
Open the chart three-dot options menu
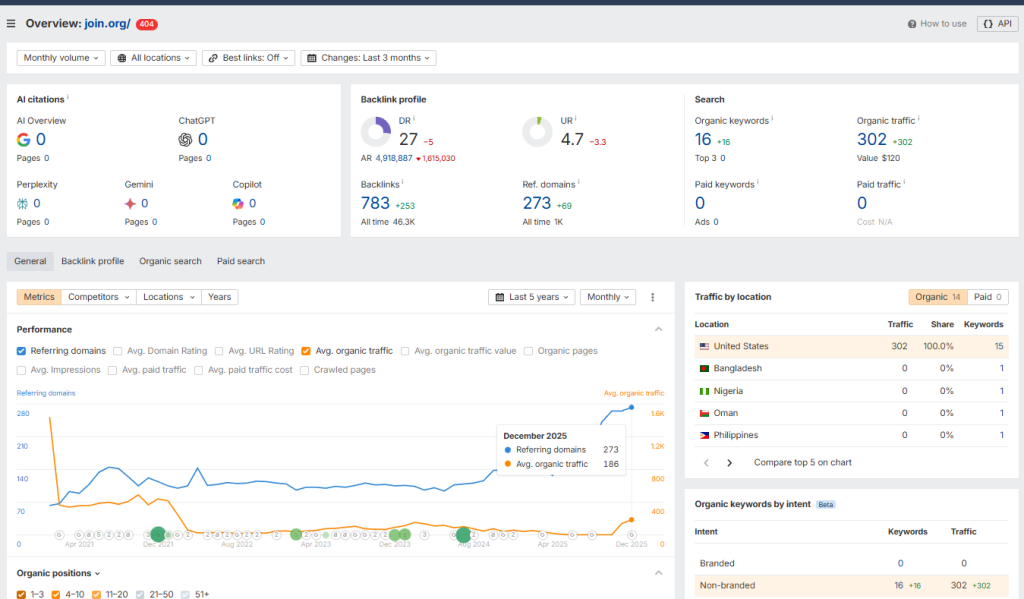point(653,297)
